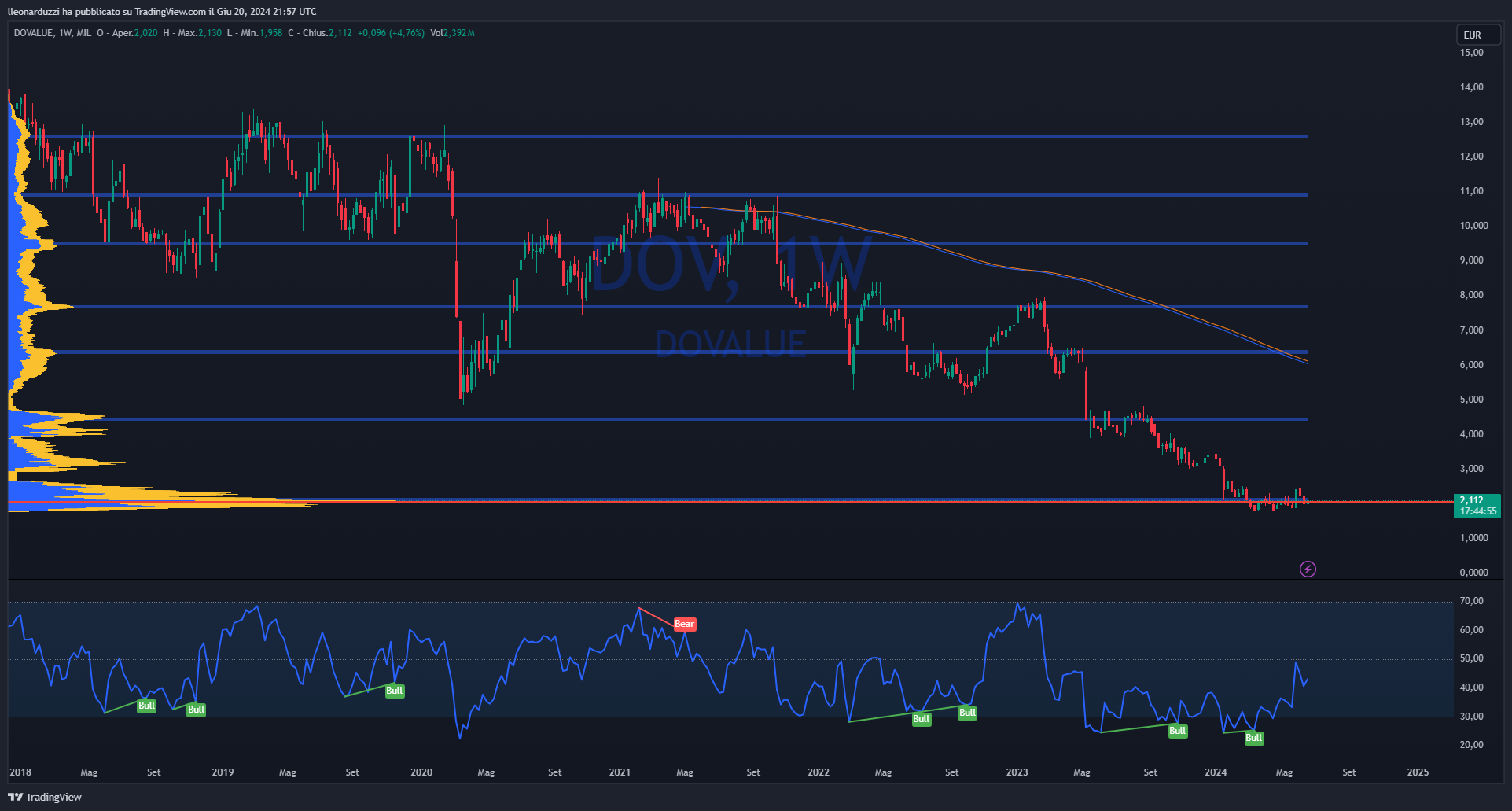Click the 15,00 price axis label

tap(1472, 53)
